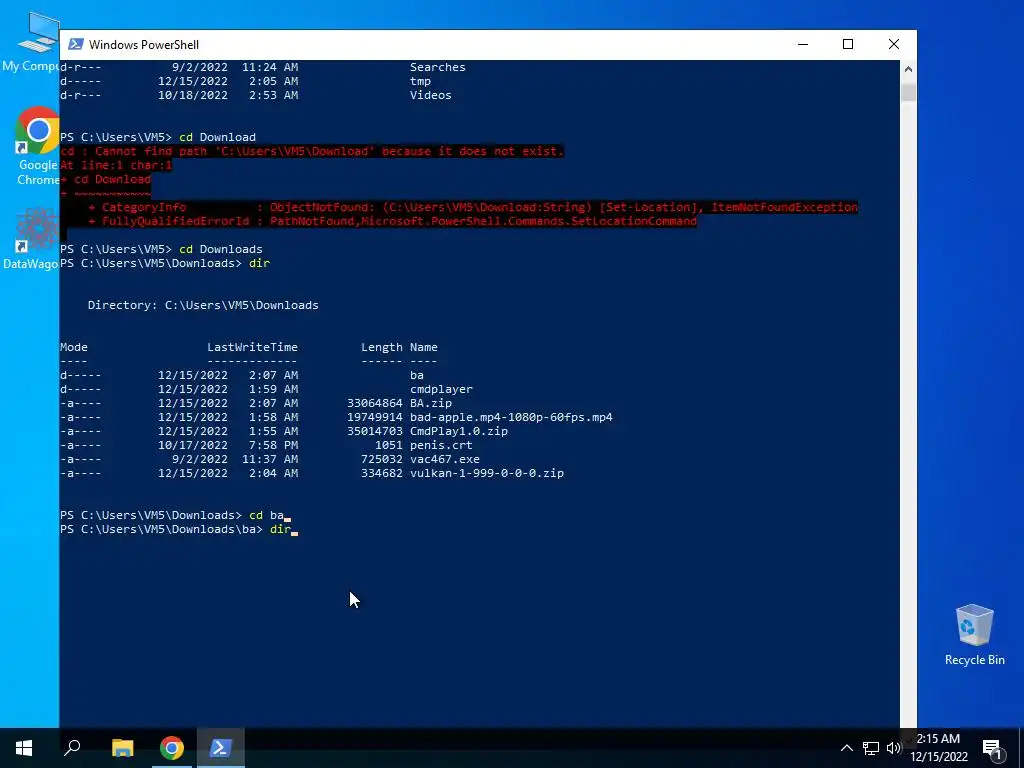Viewport: 1024px width, 768px height.
Task: Click the Mode column header
Action: tap(74, 347)
